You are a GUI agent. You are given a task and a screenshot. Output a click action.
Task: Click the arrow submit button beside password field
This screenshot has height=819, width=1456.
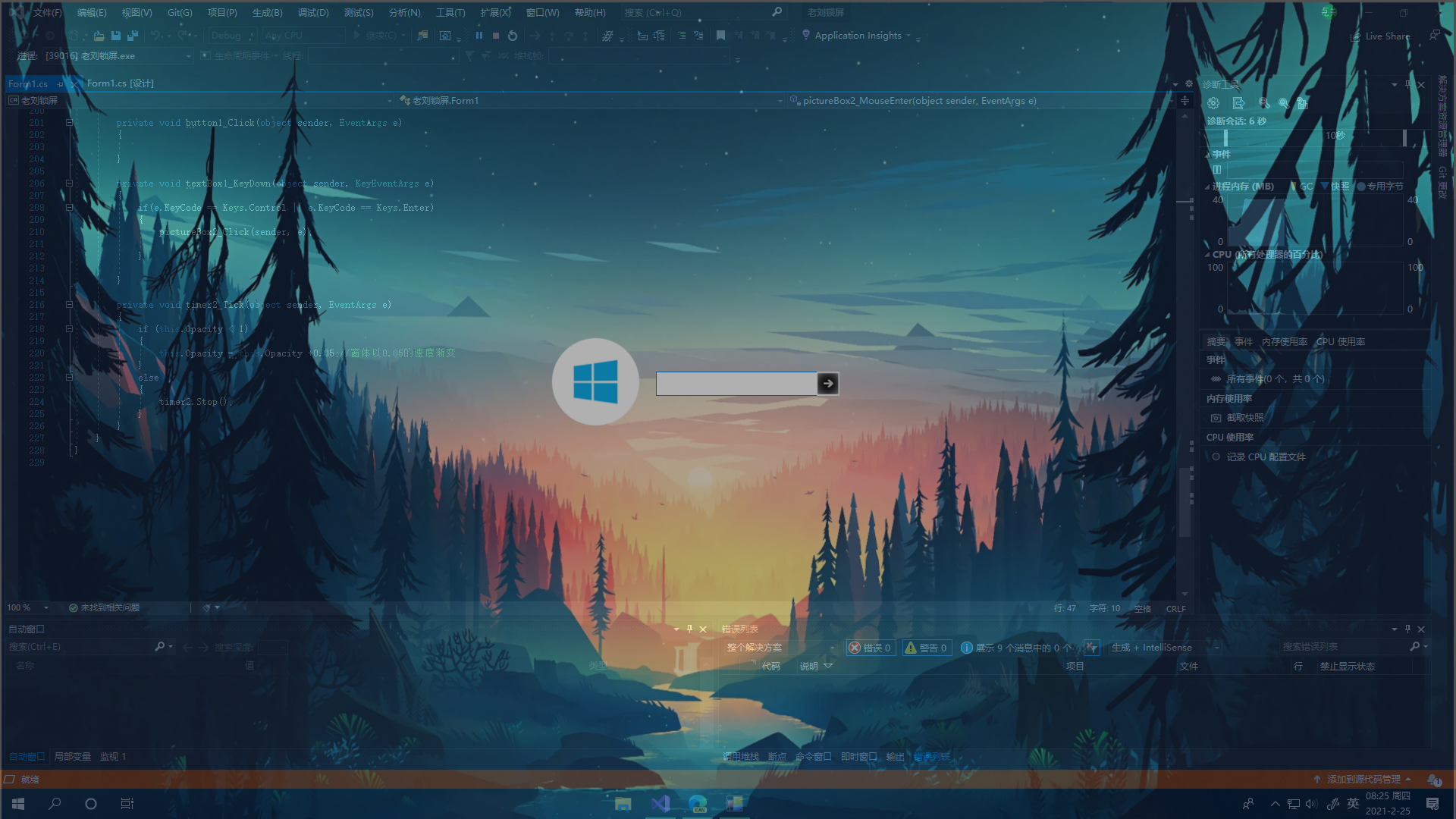click(827, 384)
